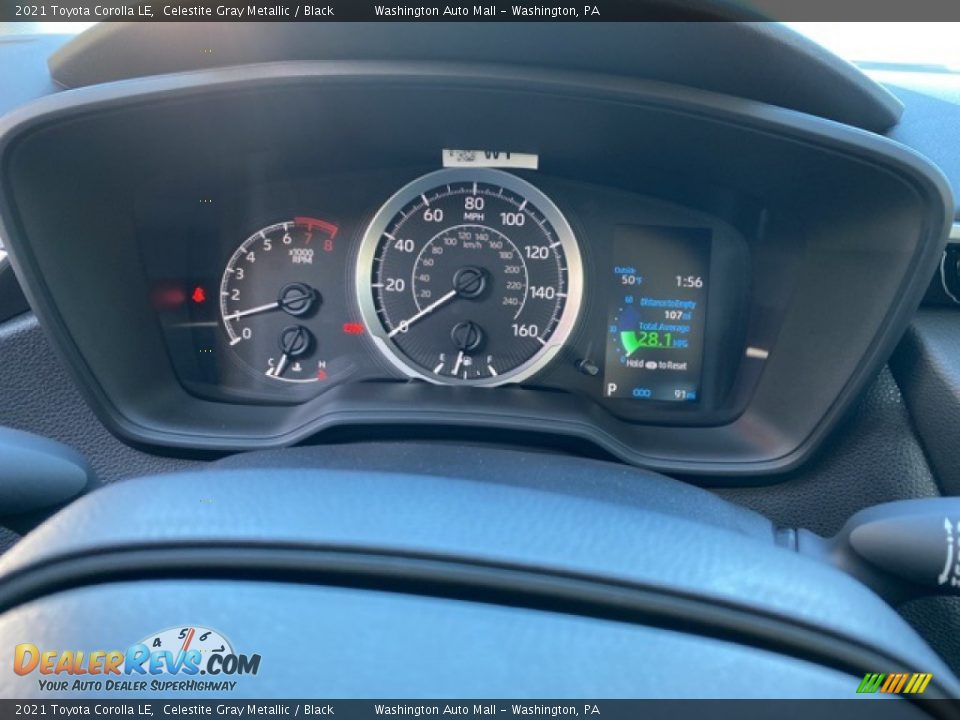
Task: Click the 0 mark on the tachometer
Action: (x=246, y=334)
